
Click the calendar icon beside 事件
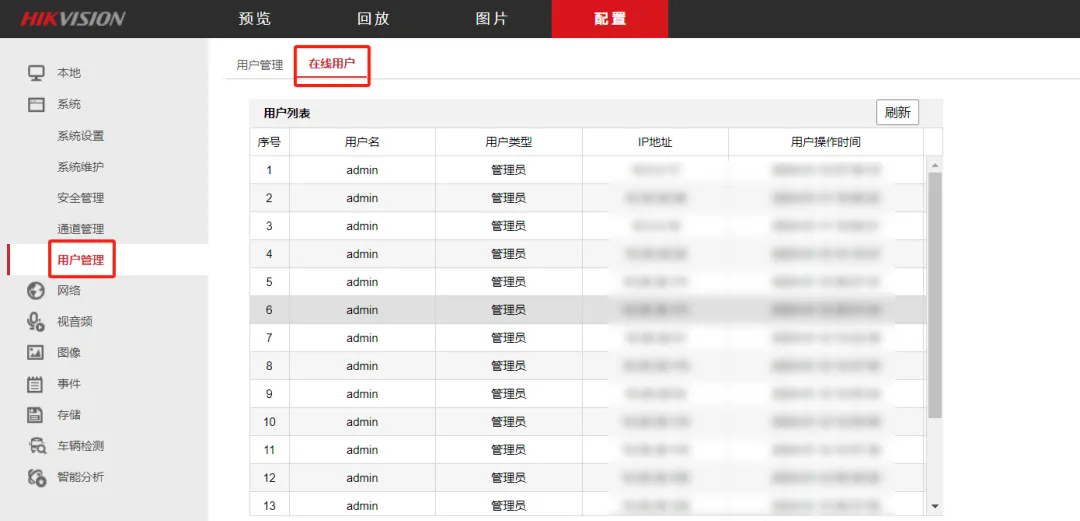pos(36,384)
